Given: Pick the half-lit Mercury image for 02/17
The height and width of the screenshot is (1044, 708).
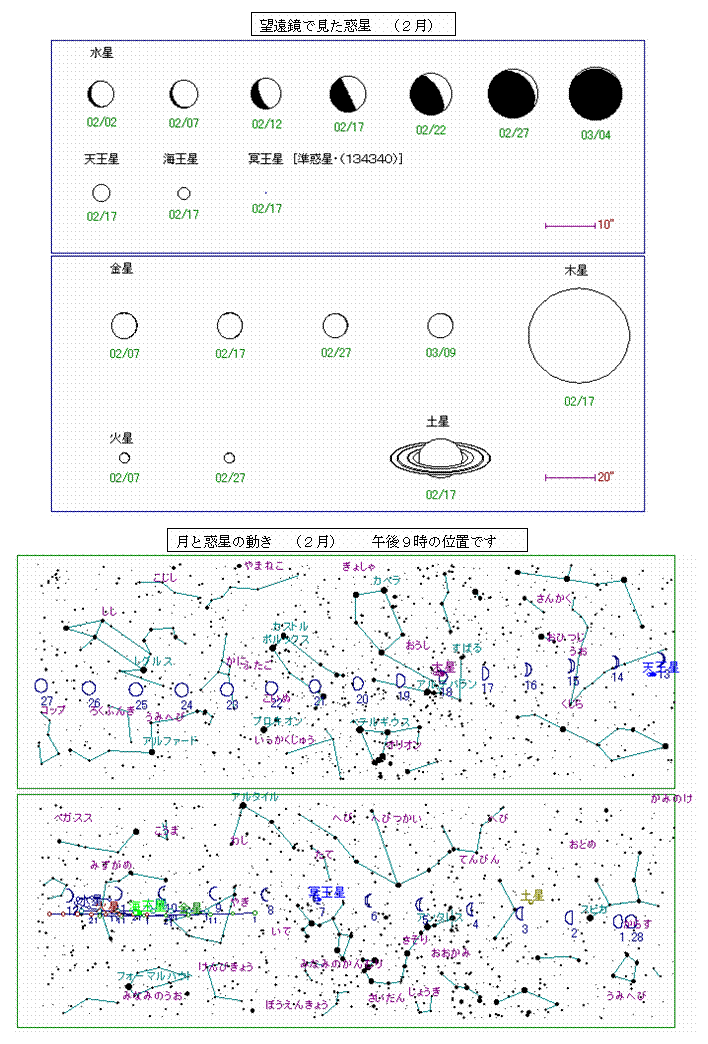Looking at the screenshot, I should pos(348,94).
